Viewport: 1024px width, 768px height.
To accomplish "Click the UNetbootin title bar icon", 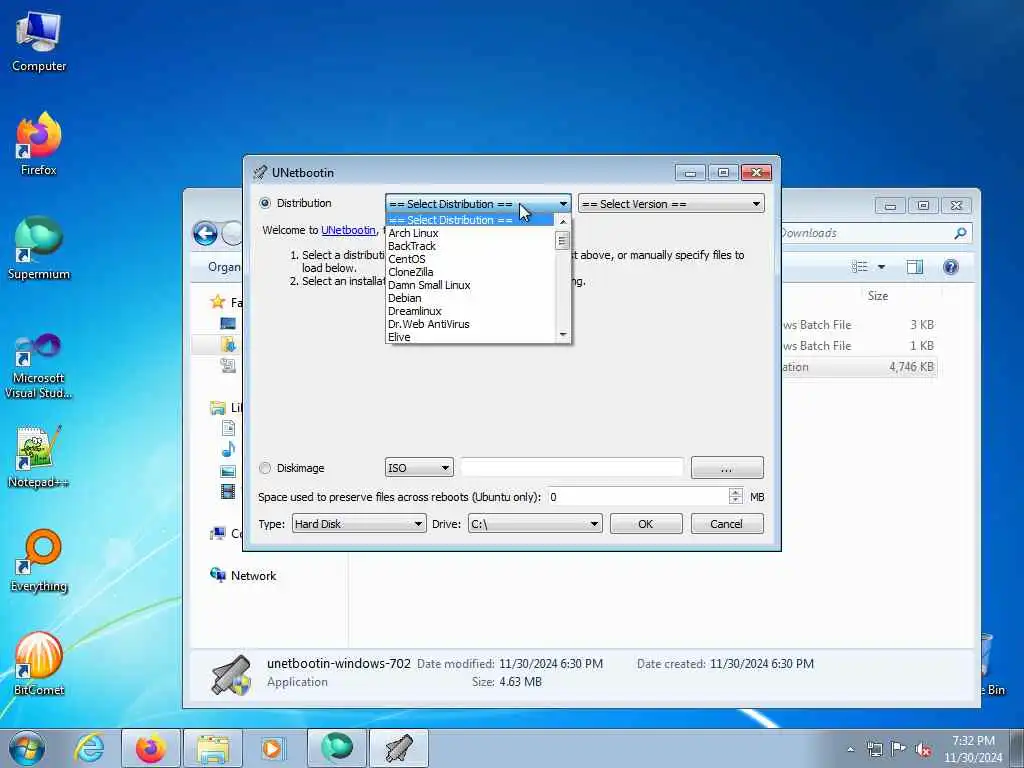I will tap(260, 172).
